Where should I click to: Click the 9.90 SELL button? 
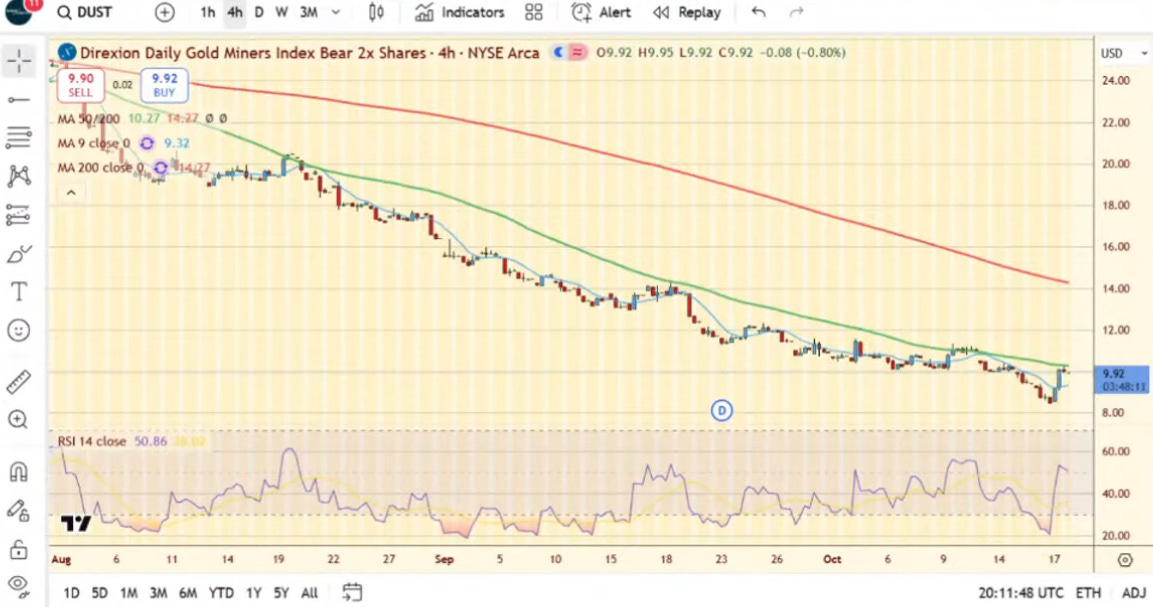coord(81,85)
